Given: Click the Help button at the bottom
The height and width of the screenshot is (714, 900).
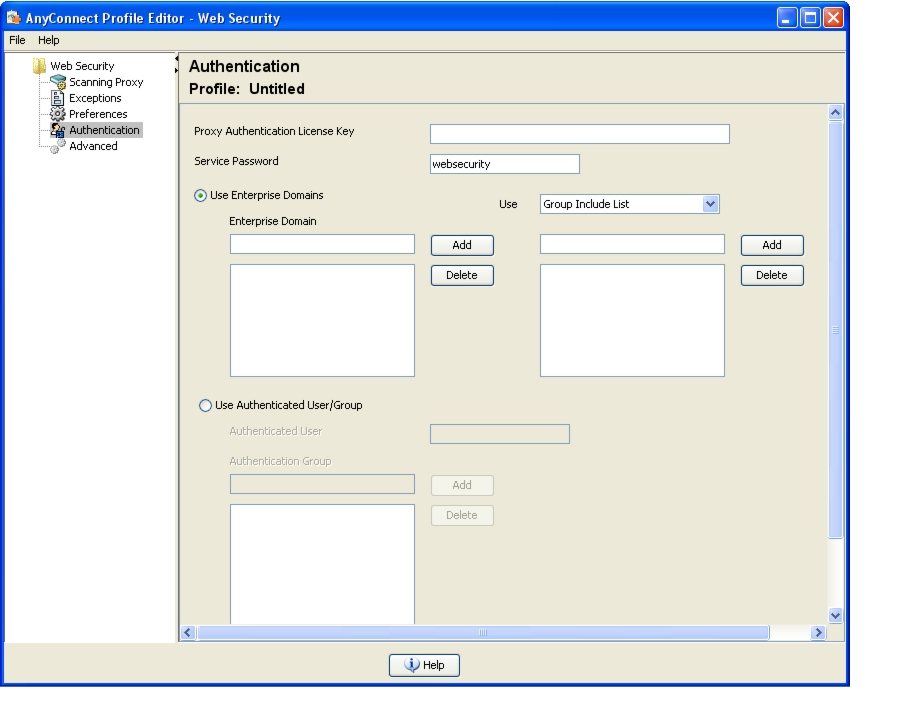Looking at the screenshot, I should point(424,665).
